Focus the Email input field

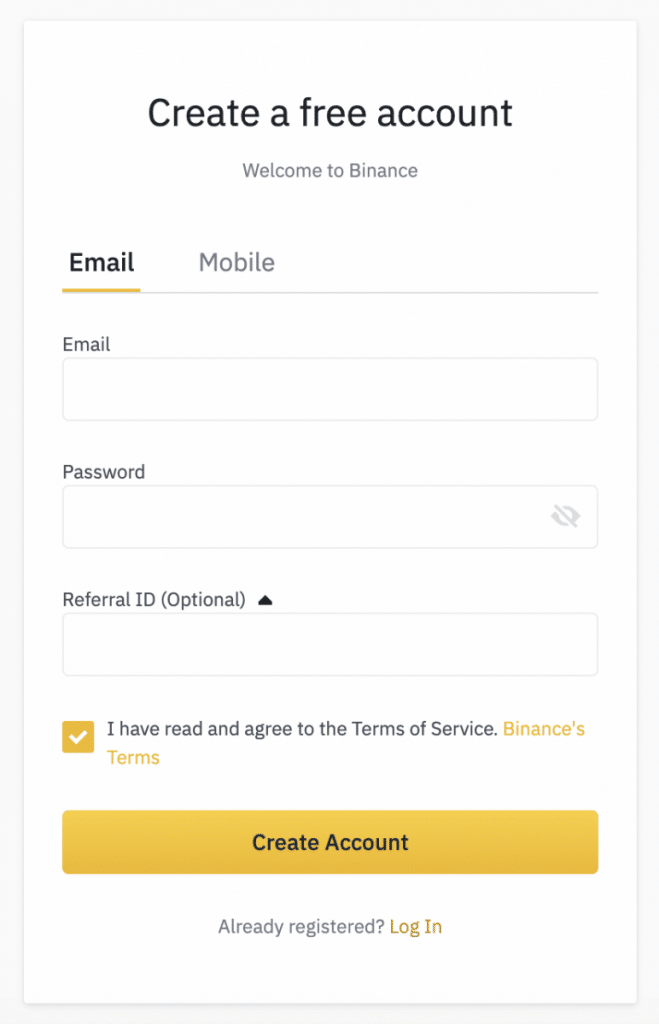[x=330, y=389]
